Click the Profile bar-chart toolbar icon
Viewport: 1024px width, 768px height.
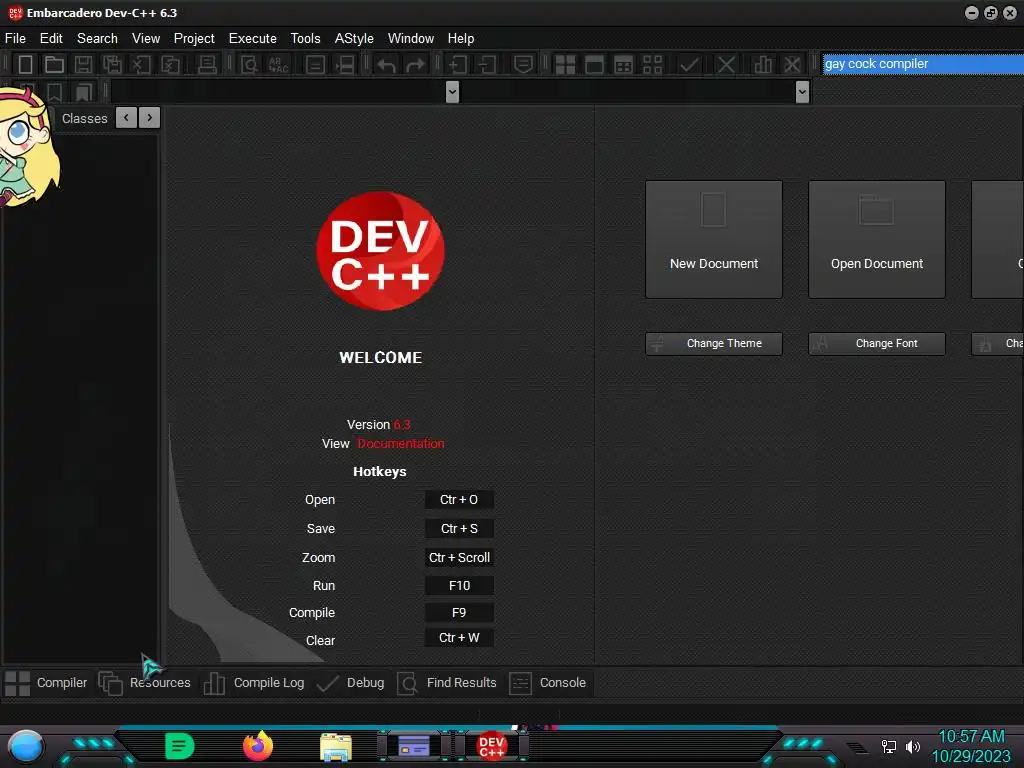[x=763, y=65]
